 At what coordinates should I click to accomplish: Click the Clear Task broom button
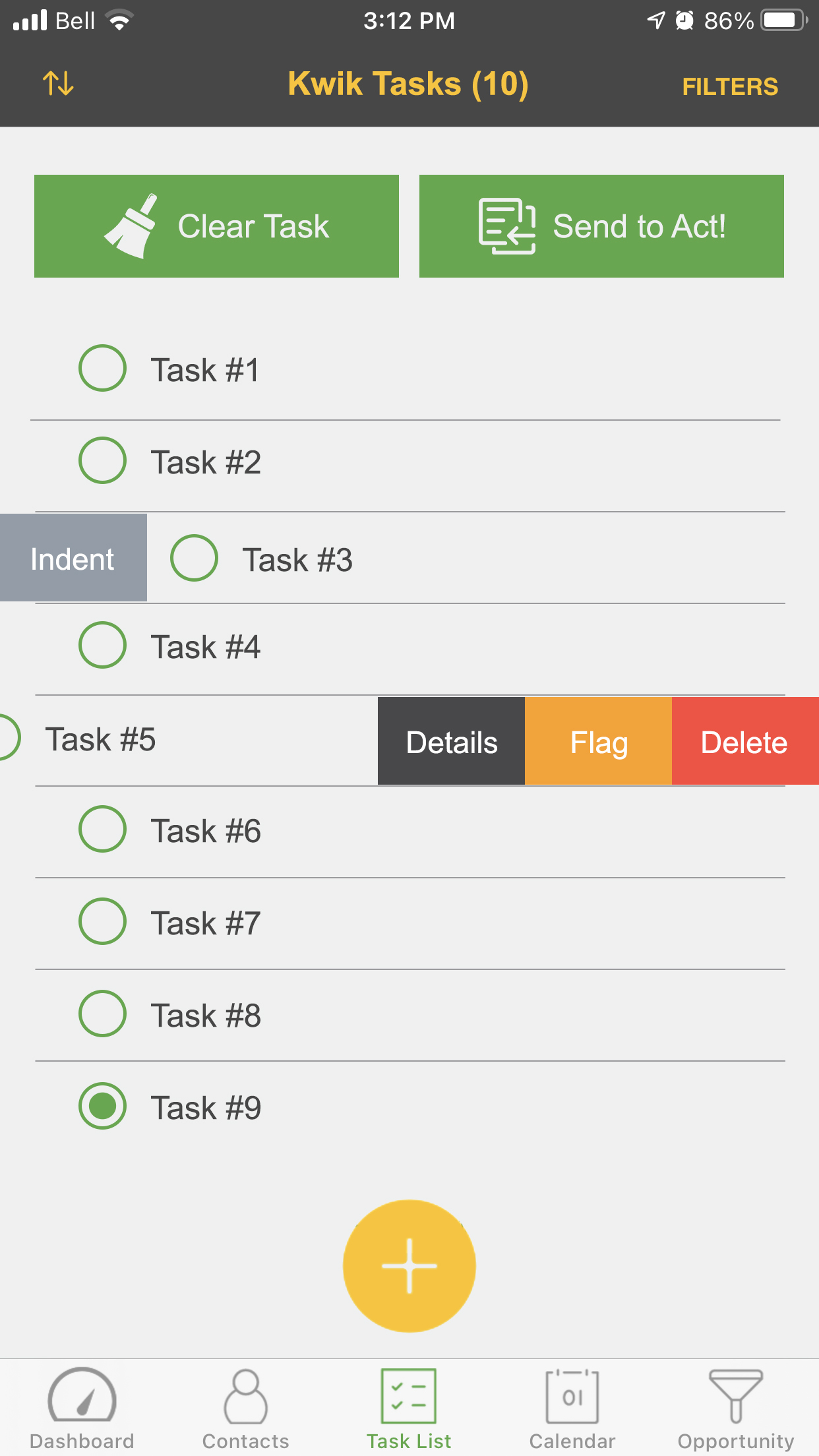216,226
